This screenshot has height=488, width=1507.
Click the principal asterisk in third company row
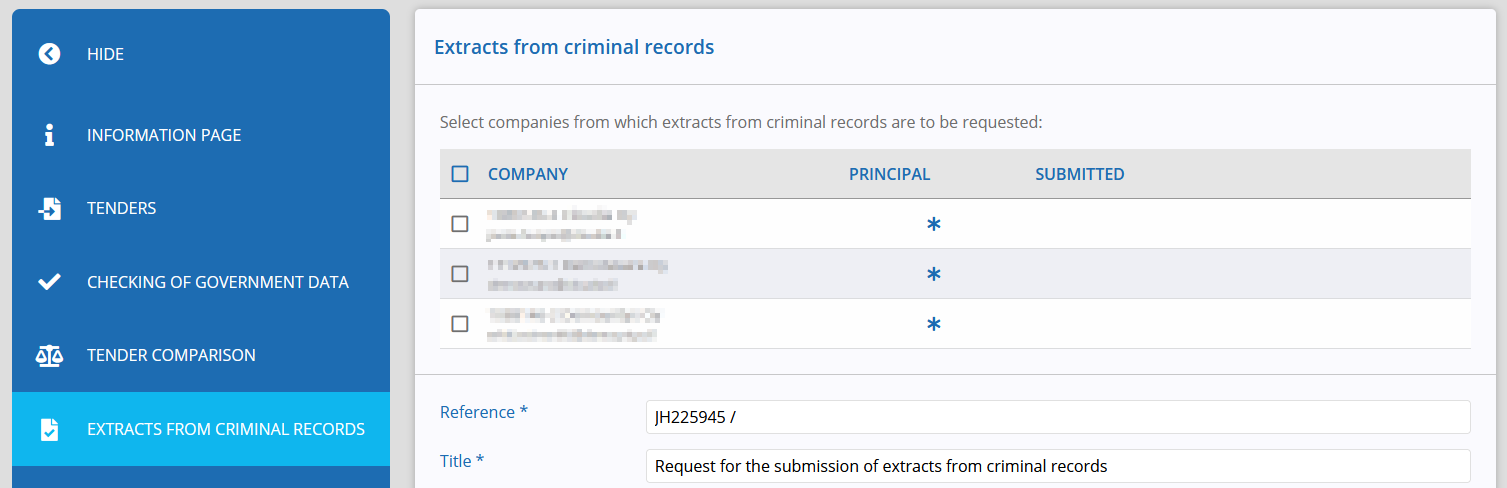(x=933, y=325)
